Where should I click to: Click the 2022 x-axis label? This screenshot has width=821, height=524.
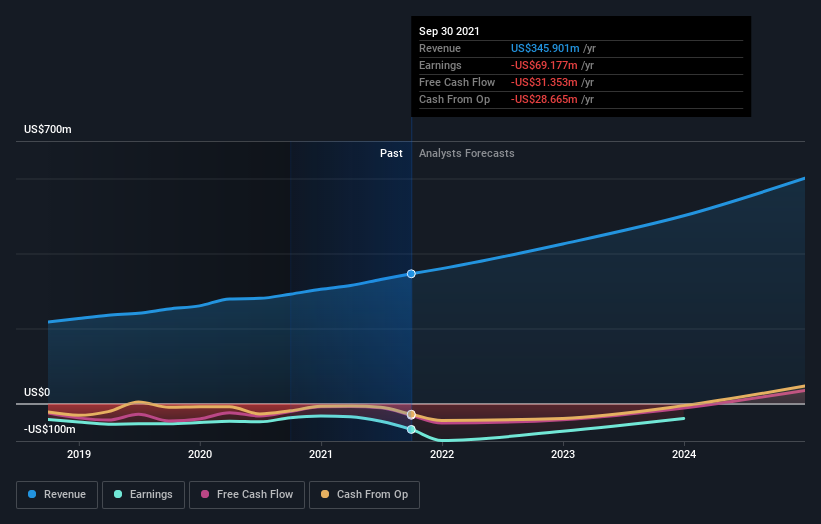(x=442, y=454)
